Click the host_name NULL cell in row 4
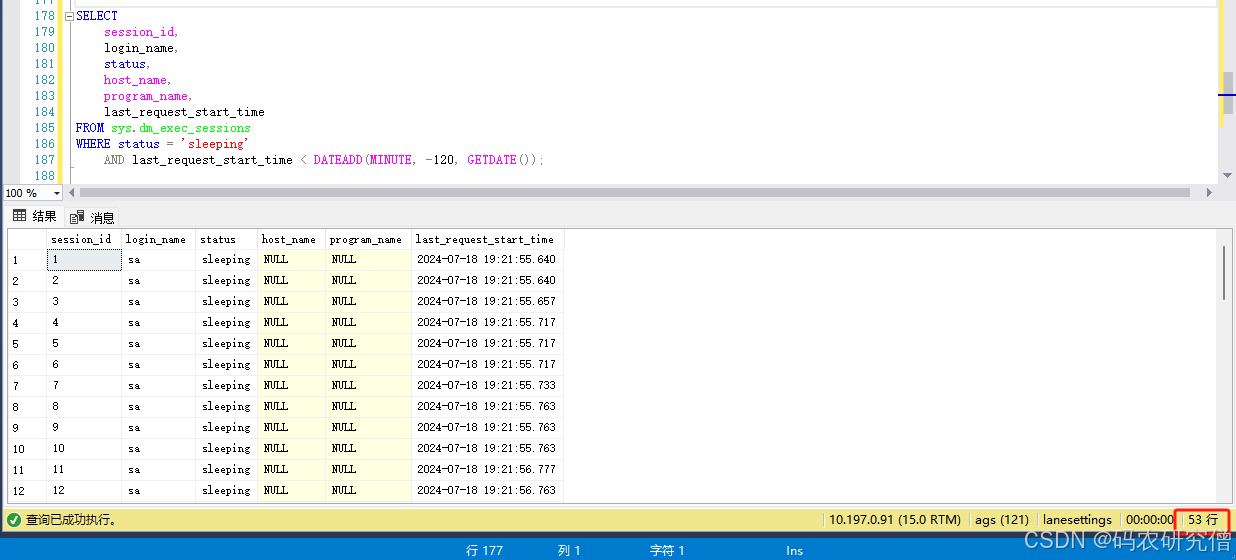1236x560 pixels. pos(292,323)
